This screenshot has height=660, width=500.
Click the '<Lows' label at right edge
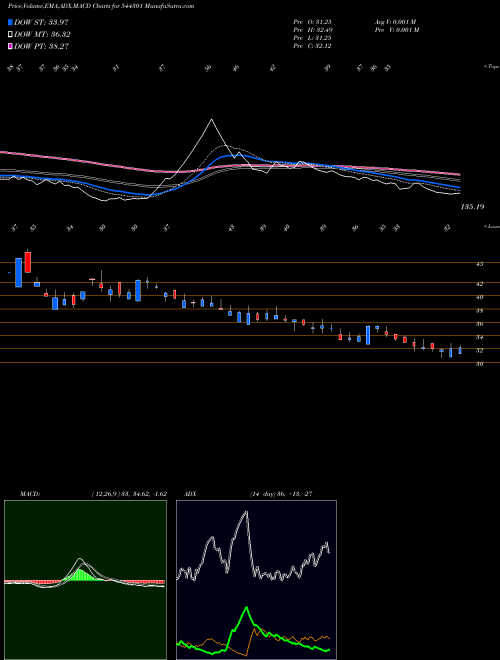coord(491,226)
